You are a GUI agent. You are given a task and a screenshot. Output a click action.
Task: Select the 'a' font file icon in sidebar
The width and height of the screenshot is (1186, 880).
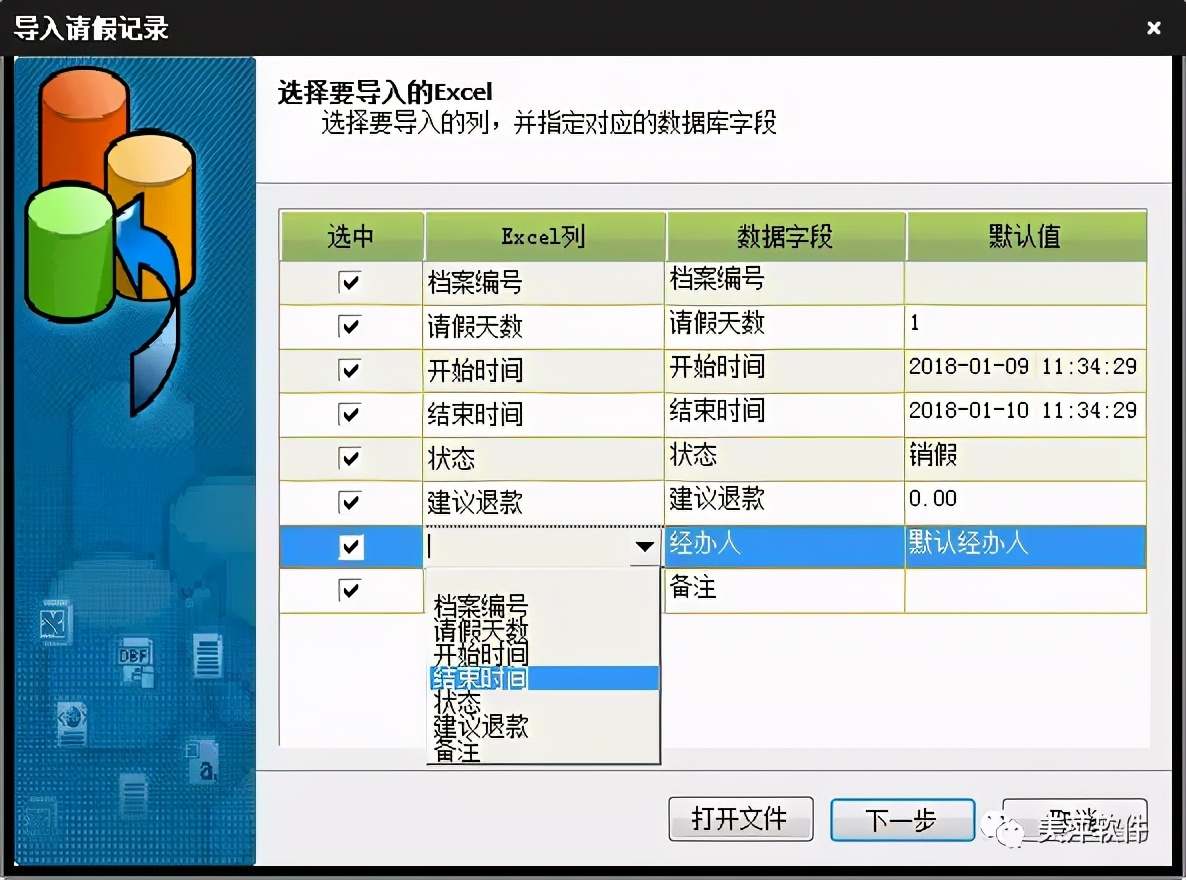coord(203,763)
